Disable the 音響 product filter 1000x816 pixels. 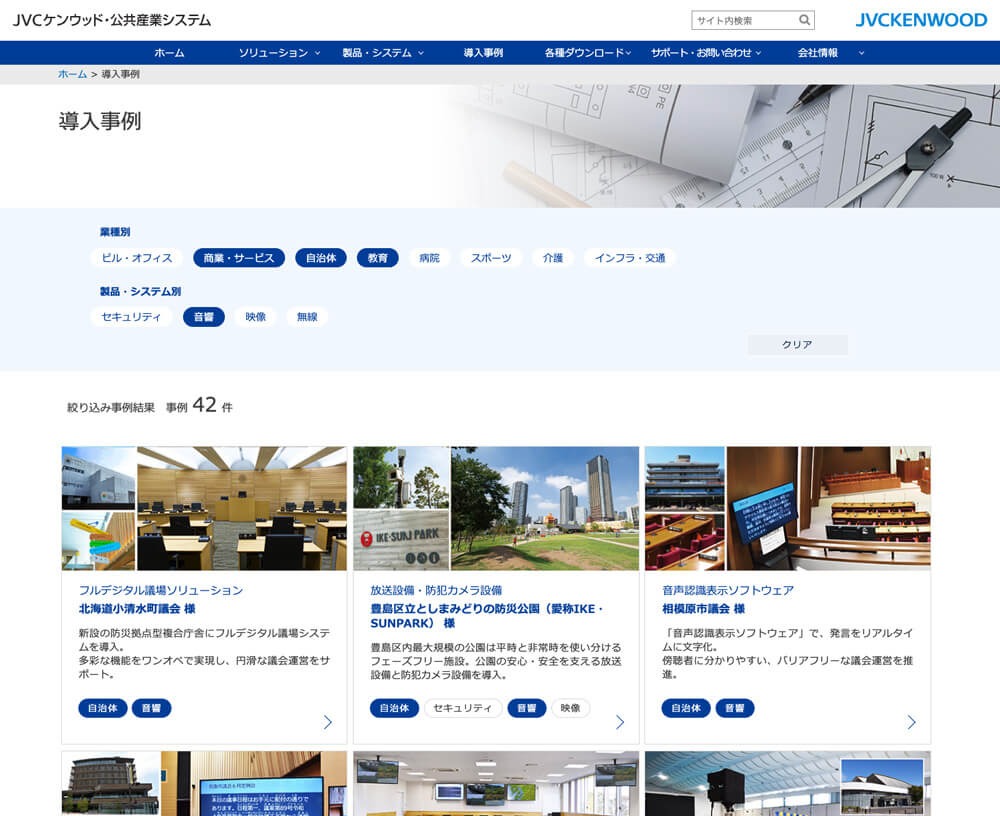(204, 316)
